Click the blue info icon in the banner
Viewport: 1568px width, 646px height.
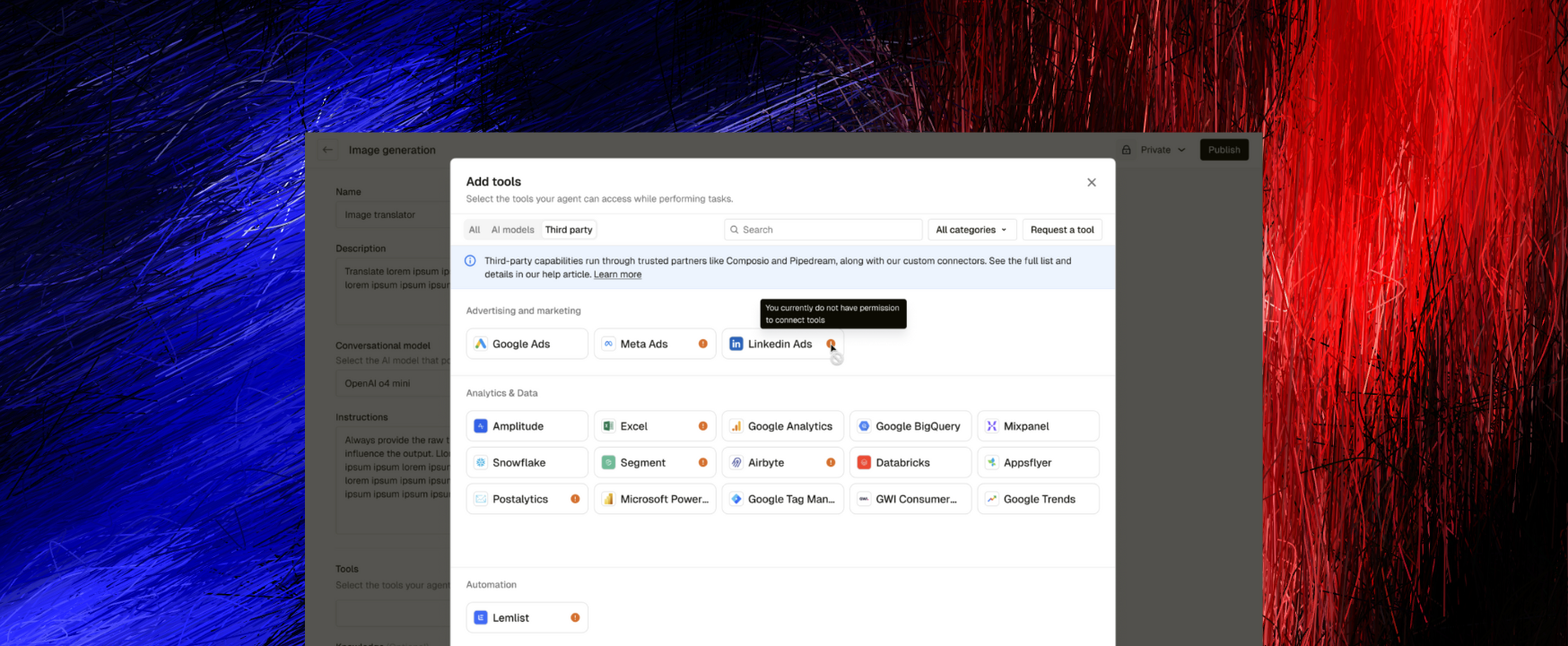pyautogui.click(x=470, y=261)
